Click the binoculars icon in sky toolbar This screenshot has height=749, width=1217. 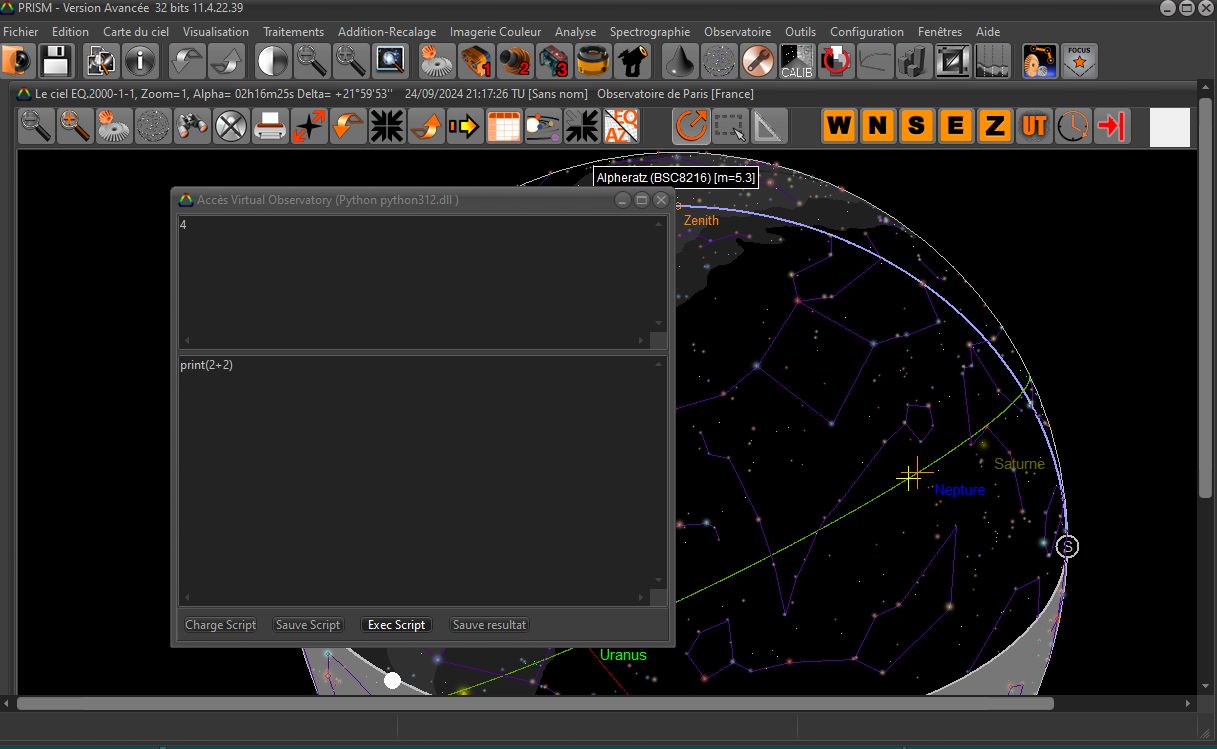(x=193, y=127)
